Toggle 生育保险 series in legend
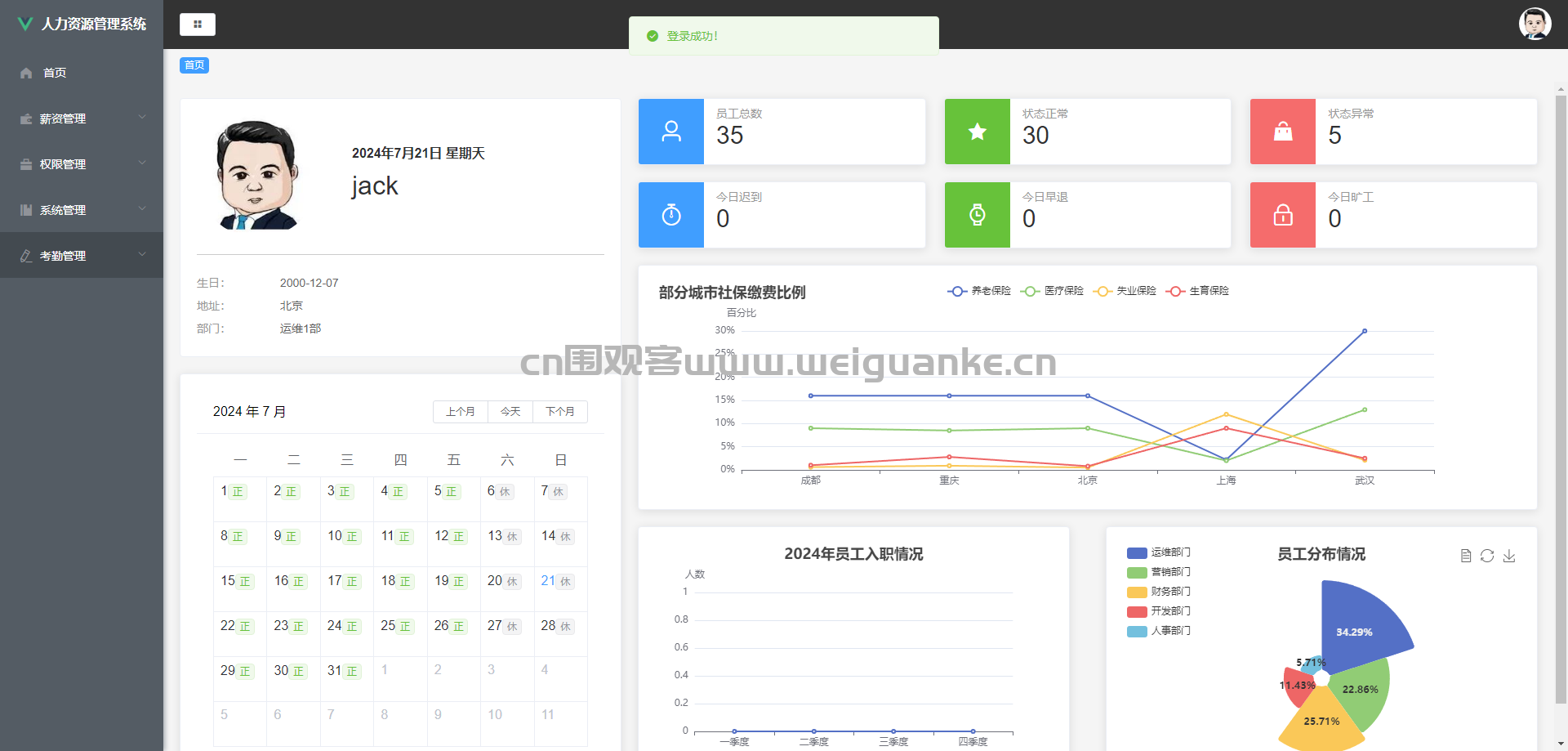 click(1197, 291)
